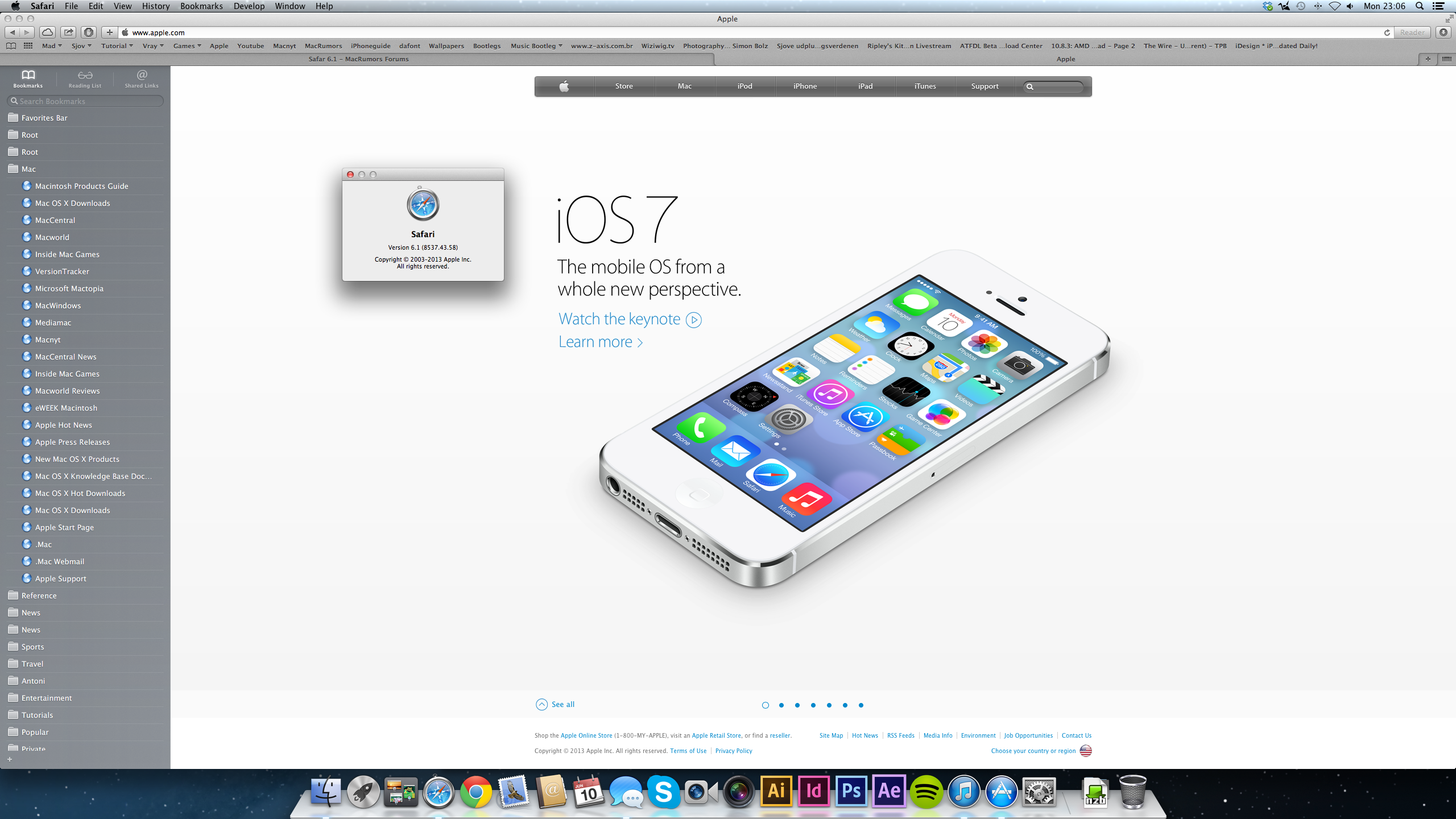Click Watch the keynote link
The width and height of the screenshot is (1456, 819).
click(630, 319)
